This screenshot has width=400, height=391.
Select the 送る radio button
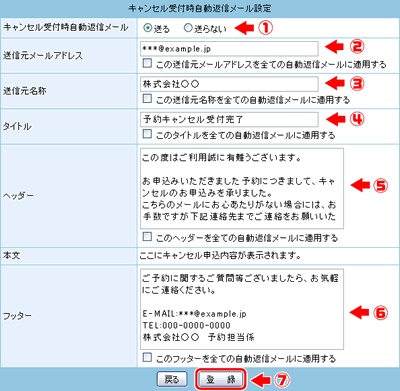click(148, 28)
